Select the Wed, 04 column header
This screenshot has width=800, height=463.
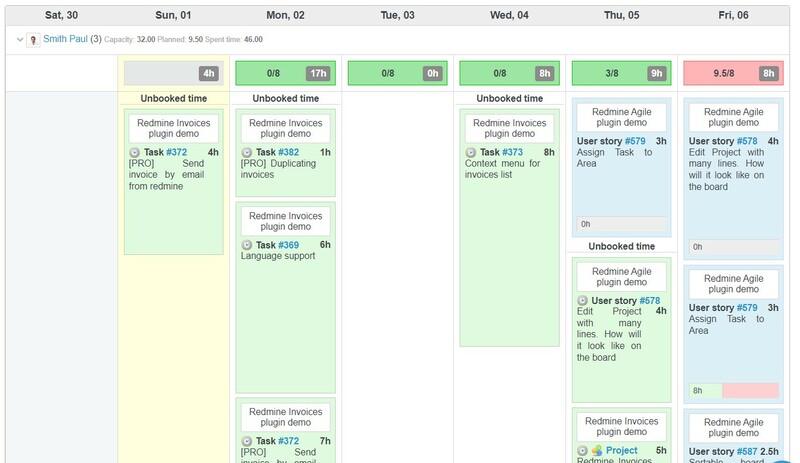510,14
